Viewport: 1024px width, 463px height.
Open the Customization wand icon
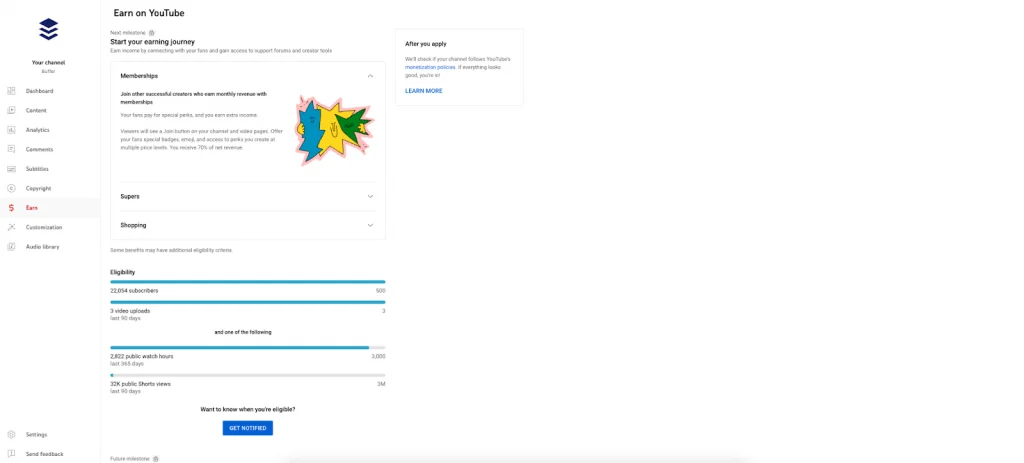click(11, 227)
